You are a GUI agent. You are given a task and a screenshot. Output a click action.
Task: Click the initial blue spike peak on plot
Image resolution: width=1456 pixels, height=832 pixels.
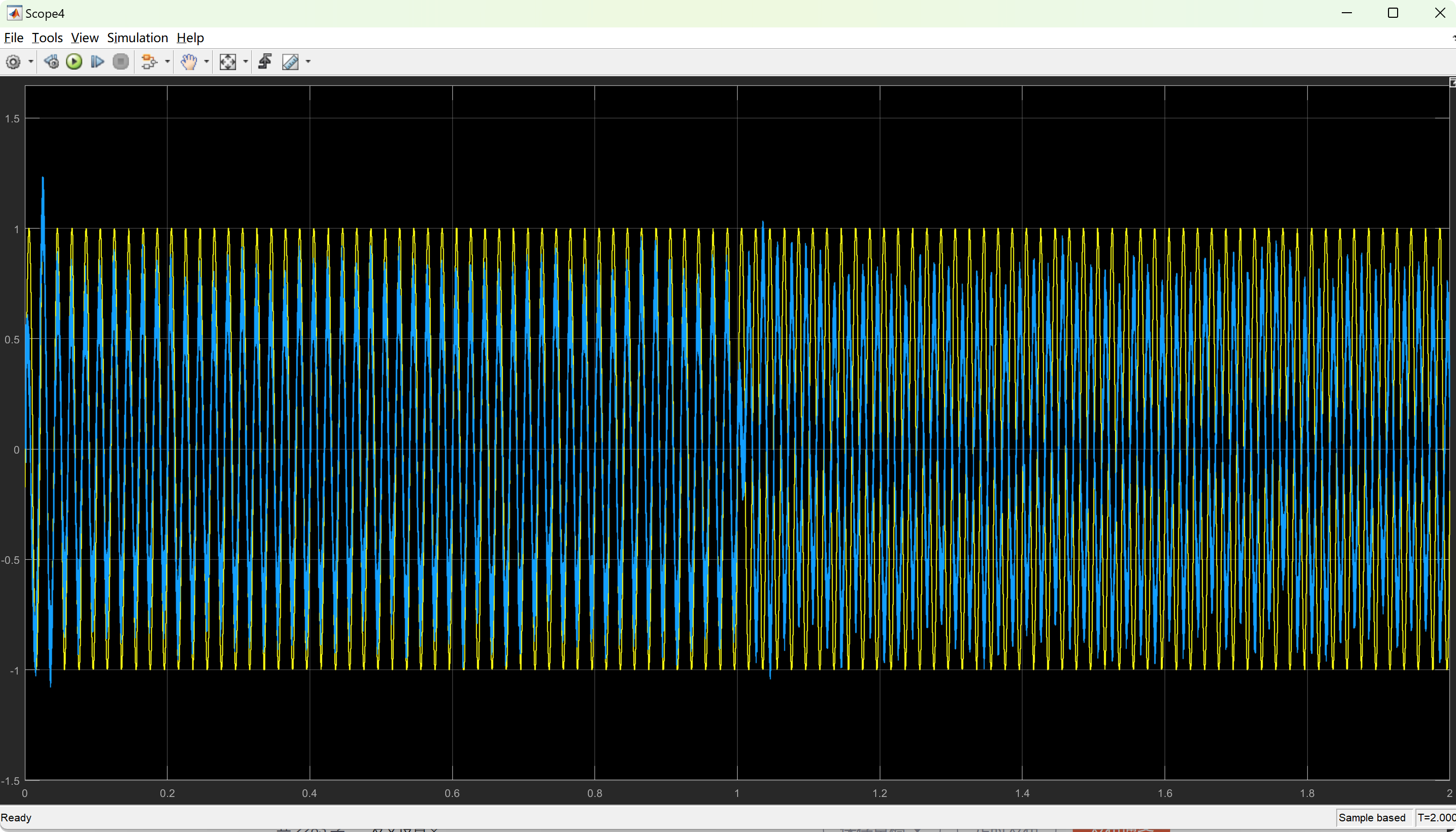point(43,179)
